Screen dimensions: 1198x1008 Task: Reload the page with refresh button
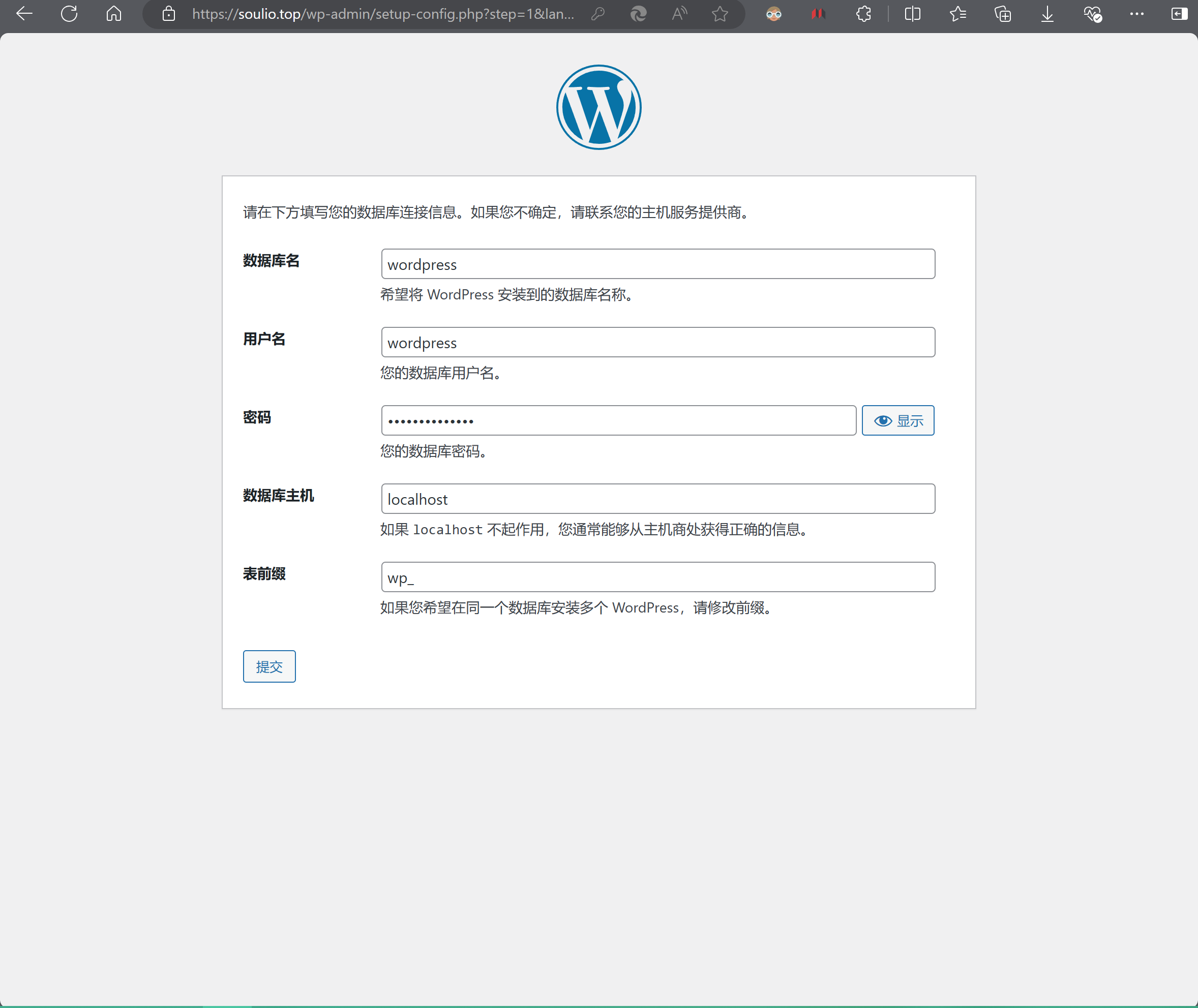coord(69,14)
